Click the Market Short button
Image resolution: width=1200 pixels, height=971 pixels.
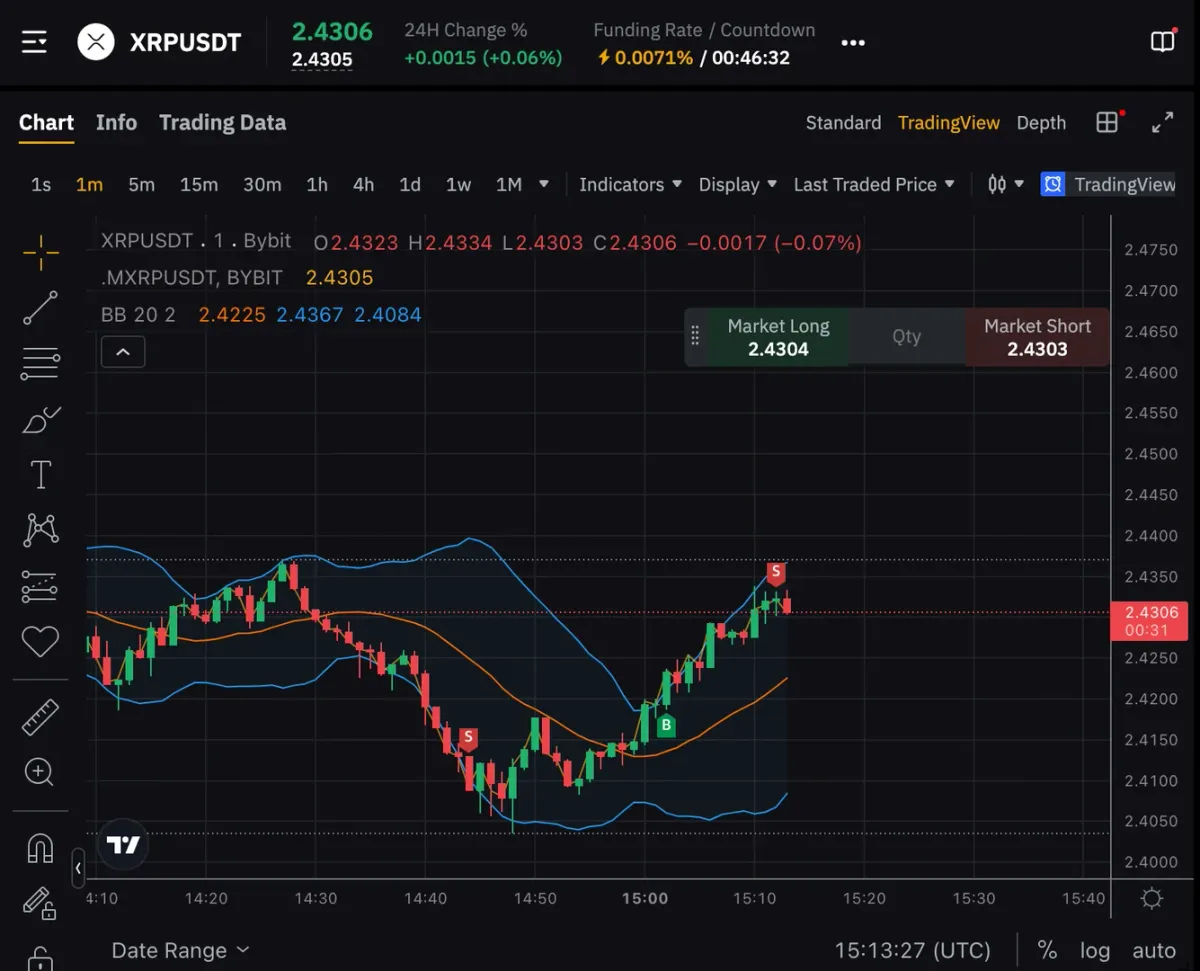pos(1037,337)
